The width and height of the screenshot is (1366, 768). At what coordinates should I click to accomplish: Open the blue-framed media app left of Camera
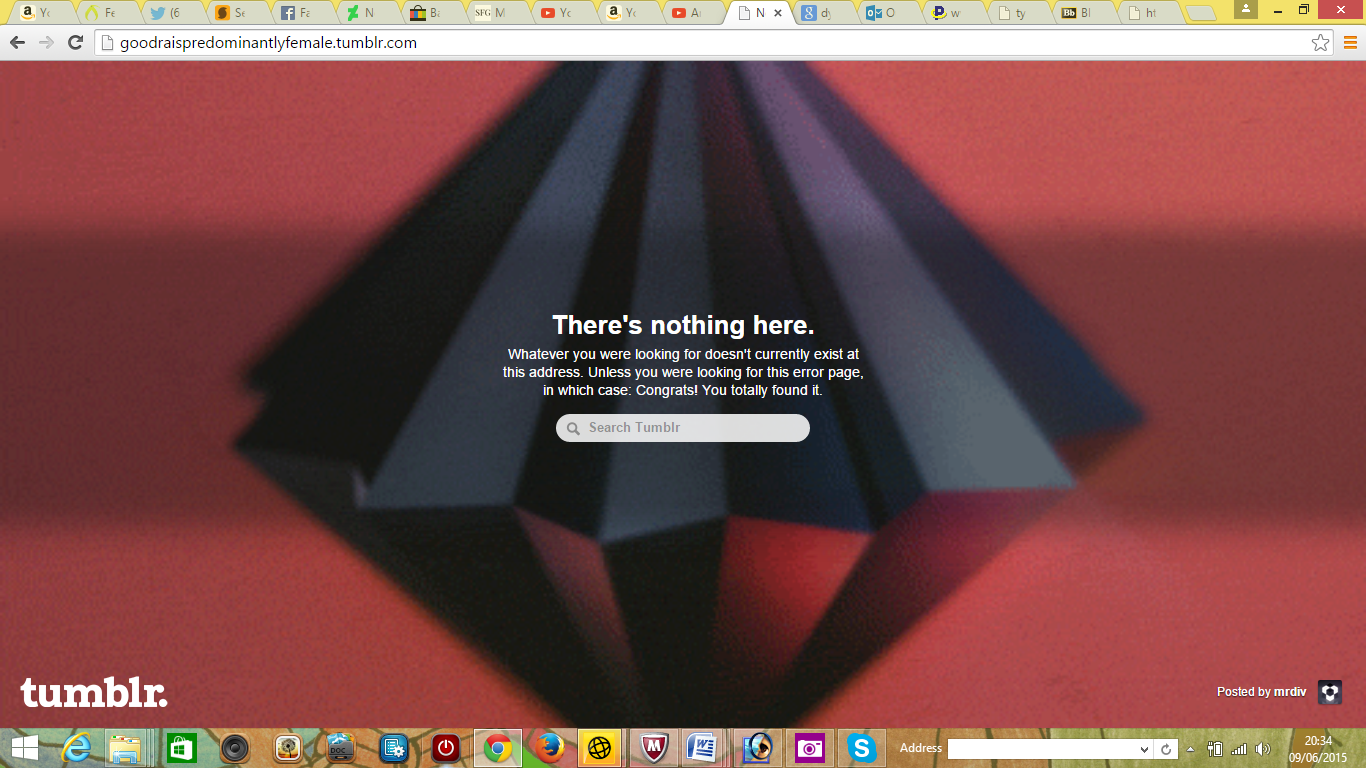point(757,748)
